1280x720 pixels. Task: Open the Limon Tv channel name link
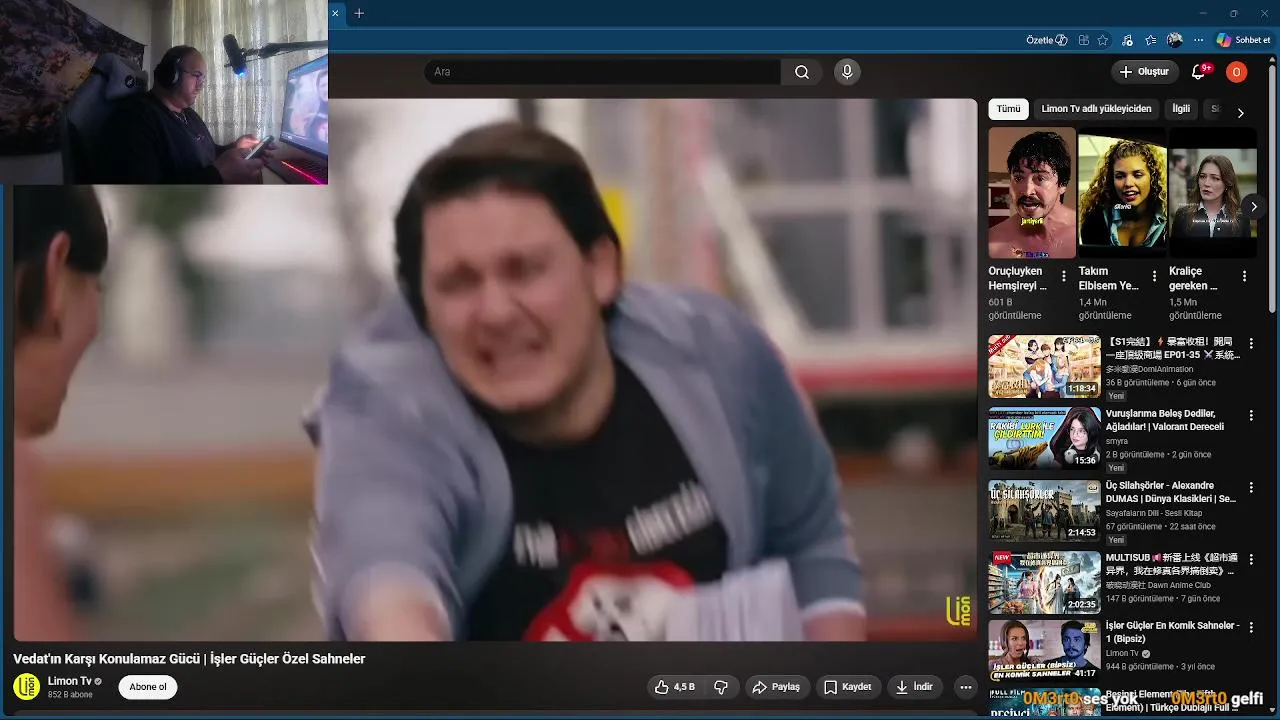pos(70,681)
